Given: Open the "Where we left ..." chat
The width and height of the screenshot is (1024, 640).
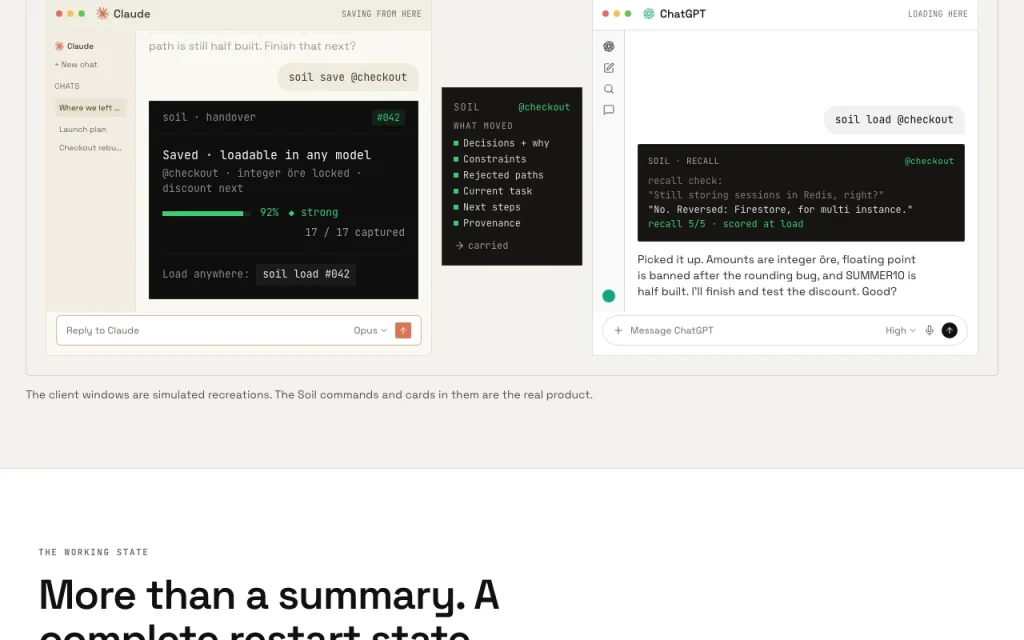Looking at the screenshot, I should (x=90, y=108).
